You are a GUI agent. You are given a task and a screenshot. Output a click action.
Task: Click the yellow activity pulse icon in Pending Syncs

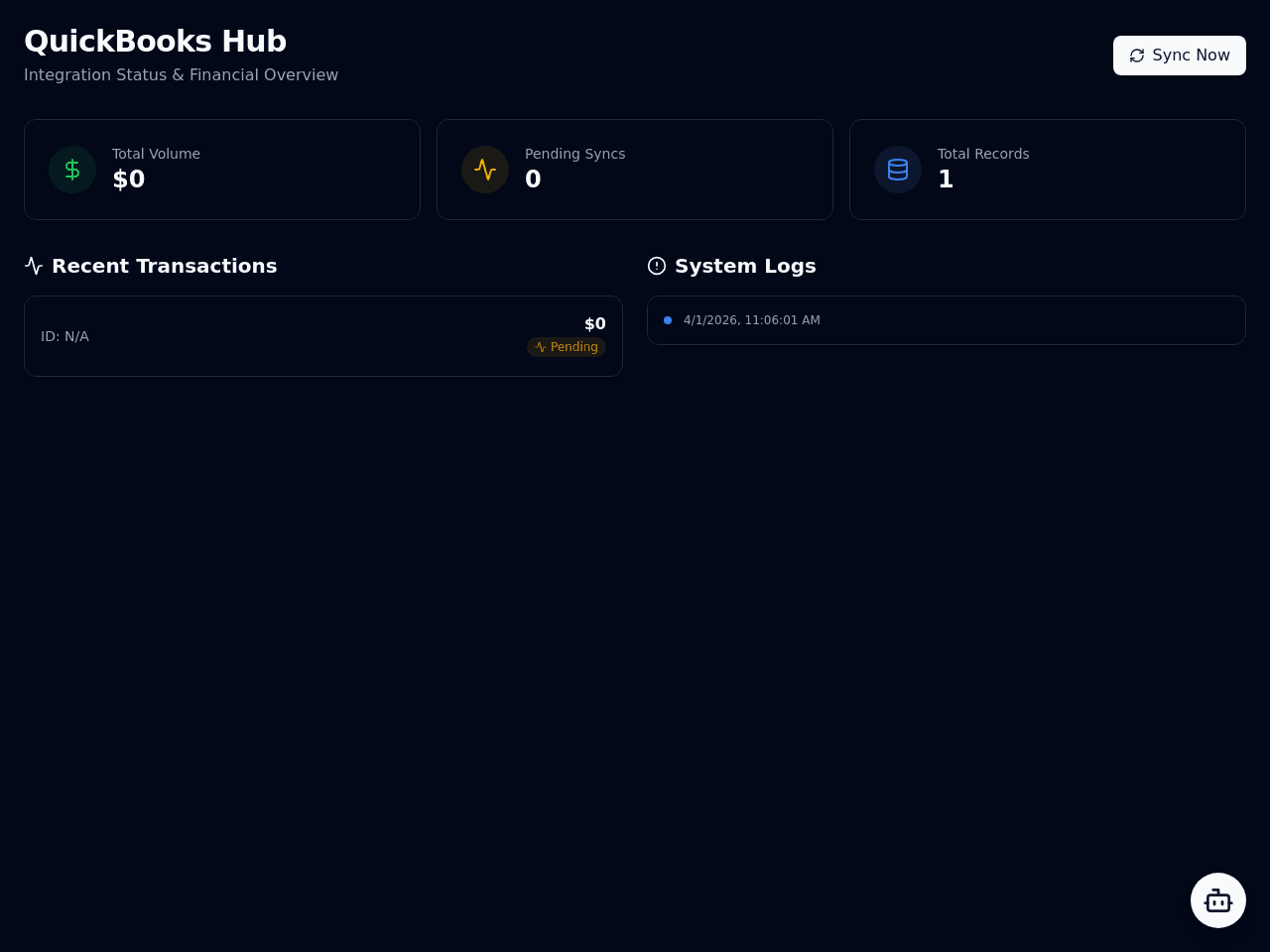point(485,170)
